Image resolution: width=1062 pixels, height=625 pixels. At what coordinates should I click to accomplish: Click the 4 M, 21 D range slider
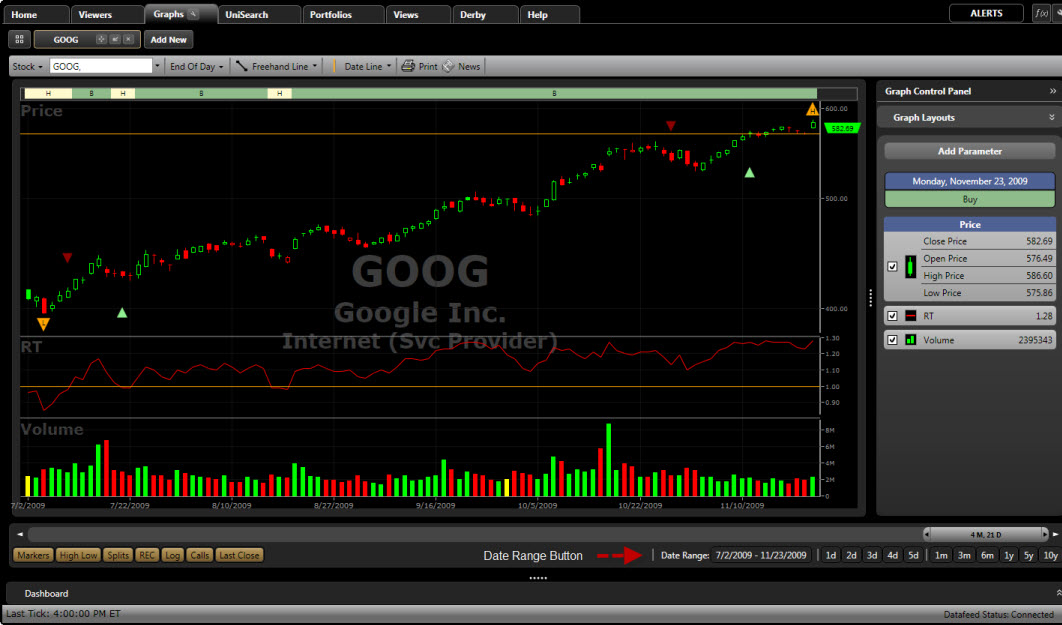point(985,535)
